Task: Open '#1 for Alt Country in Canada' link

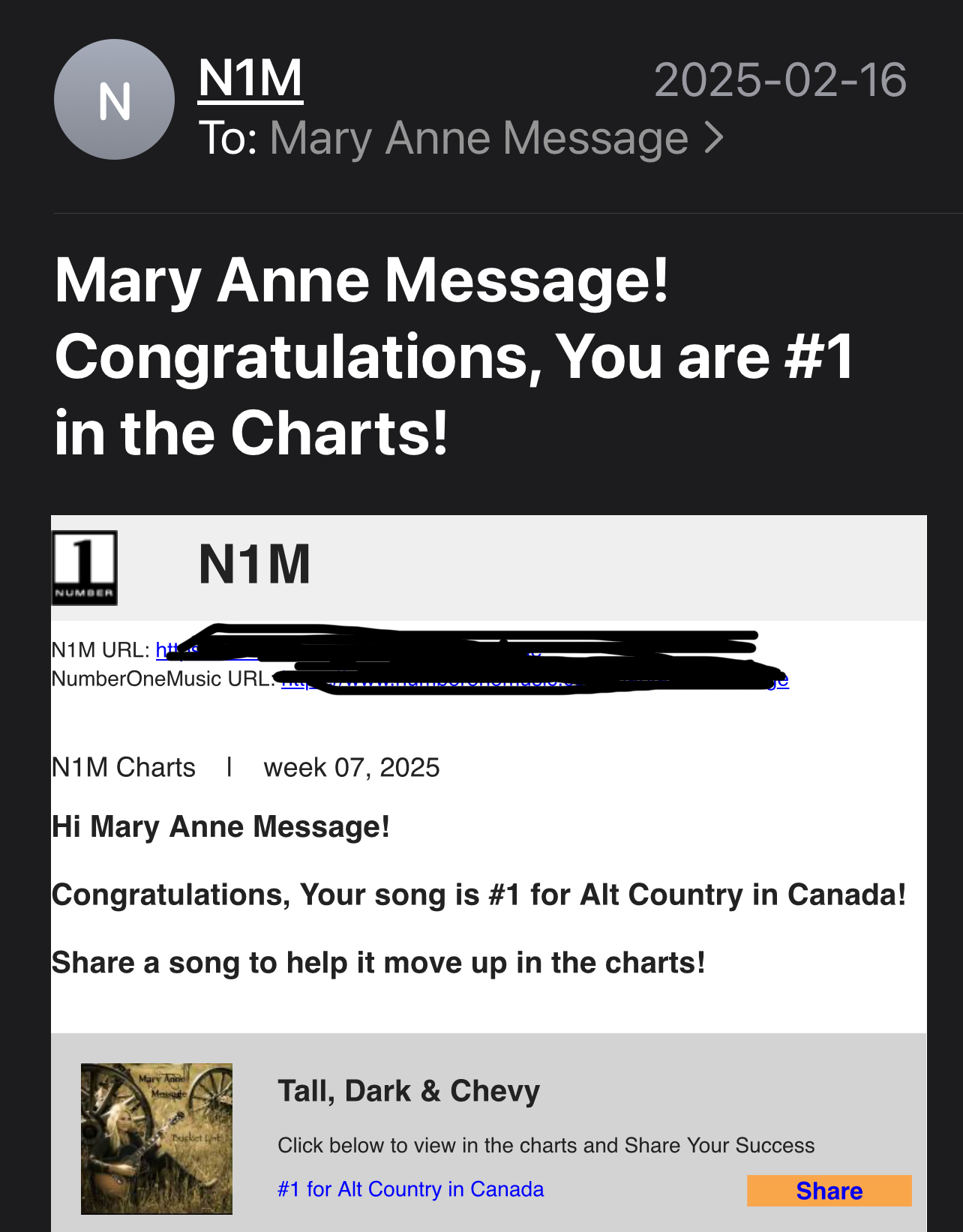Action: point(410,1189)
